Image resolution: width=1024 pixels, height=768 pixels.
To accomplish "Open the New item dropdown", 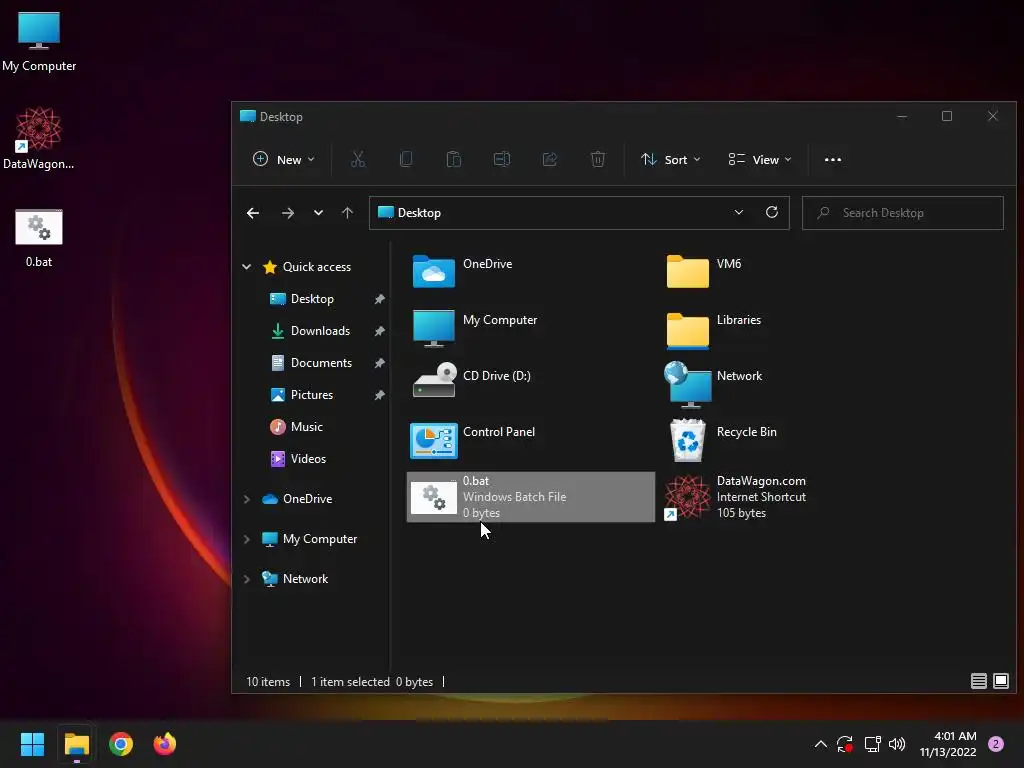I will 283,159.
